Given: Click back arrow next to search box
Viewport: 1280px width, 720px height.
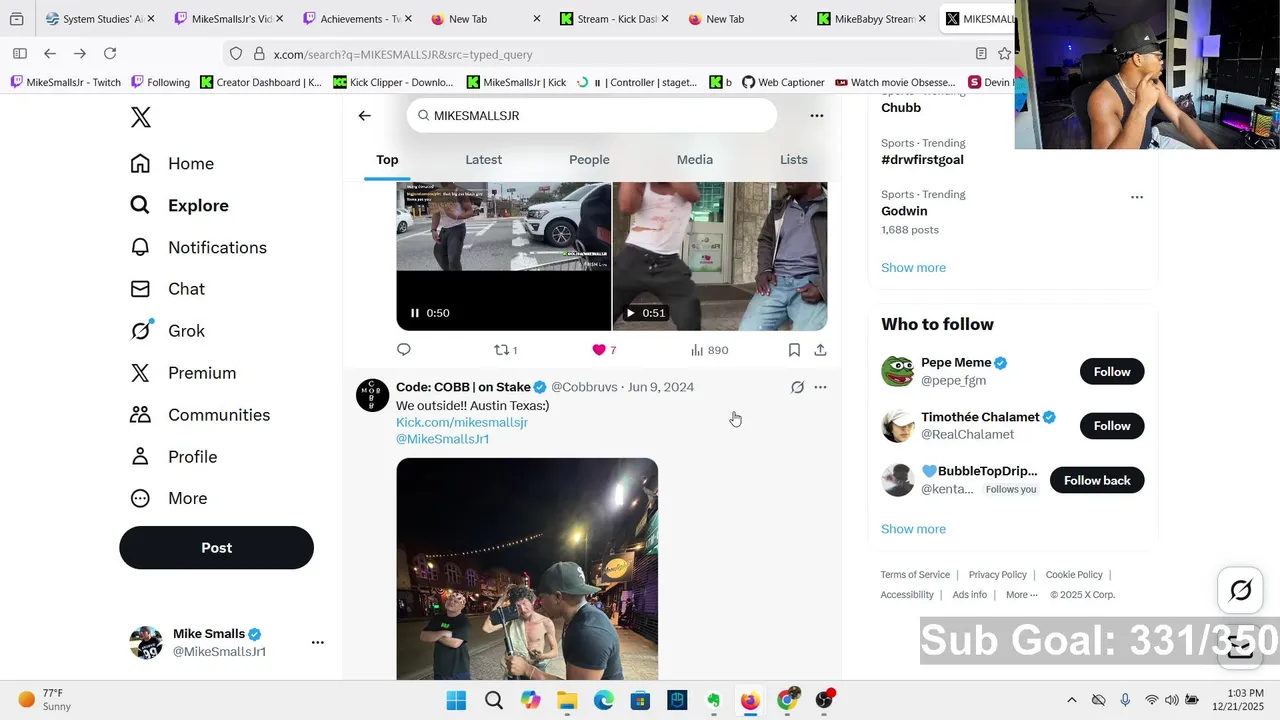Looking at the screenshot, I should click(364, 116).
